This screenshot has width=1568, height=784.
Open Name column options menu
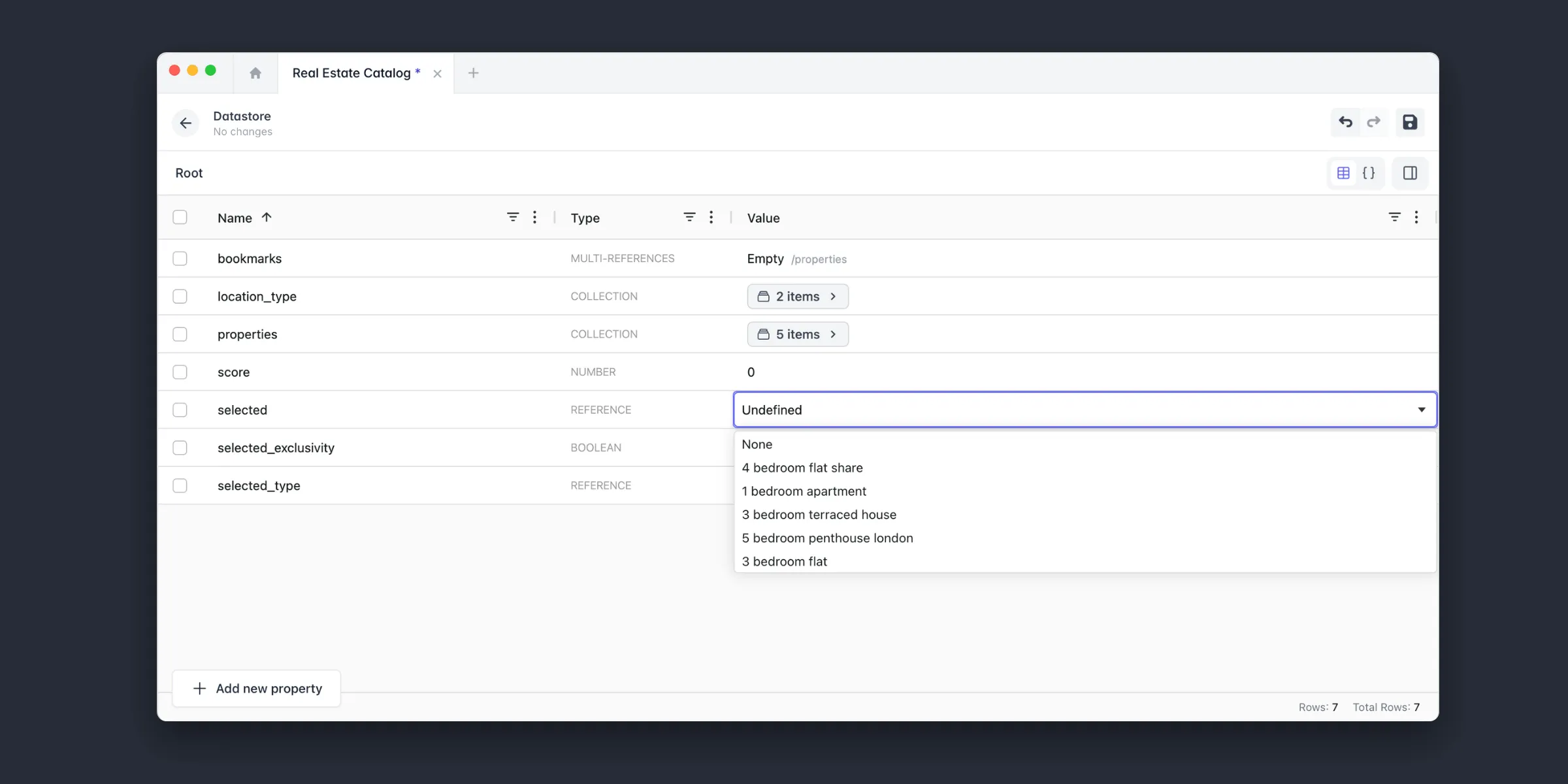[534, 217]
